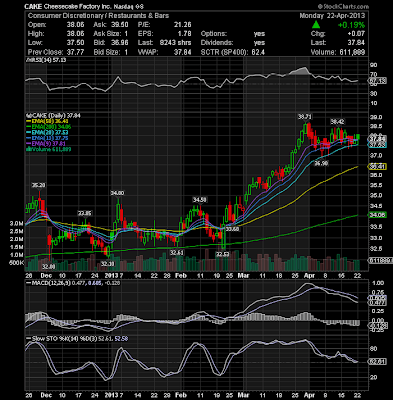This screenshot has height=400, width=393.
Task: Click the Ask Size value
Action: tap(126, 34)
